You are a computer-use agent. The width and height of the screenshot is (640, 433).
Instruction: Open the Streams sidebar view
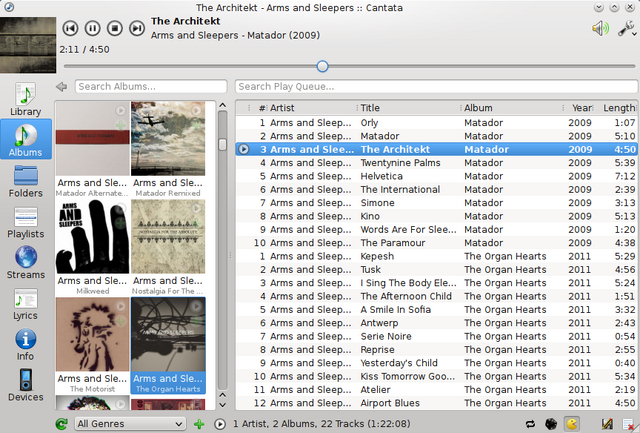pyautogui.click(x=26, y=262)
